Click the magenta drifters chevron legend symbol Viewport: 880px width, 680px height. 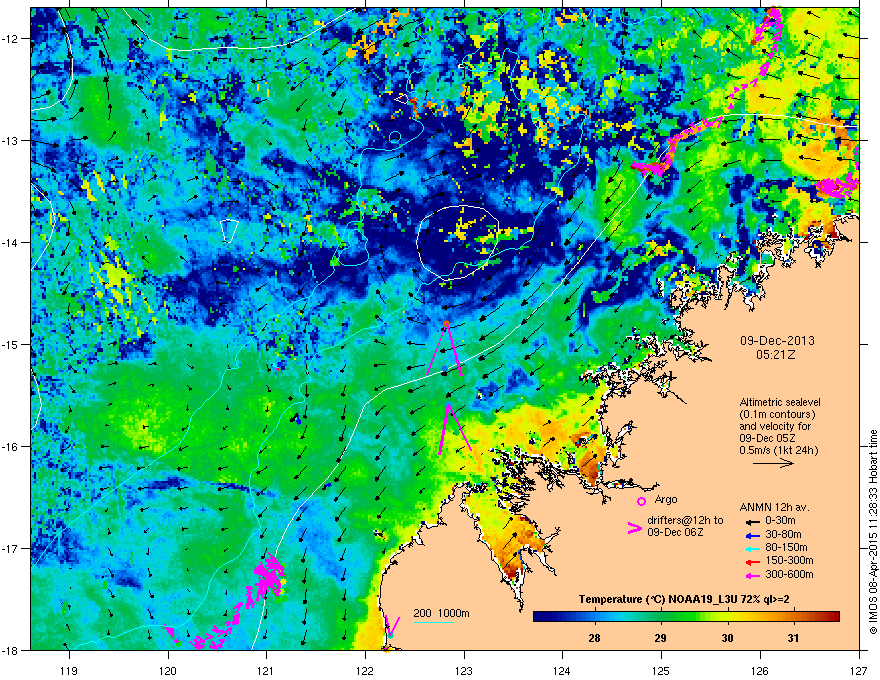pyautogui.click(x=634, y=528)
